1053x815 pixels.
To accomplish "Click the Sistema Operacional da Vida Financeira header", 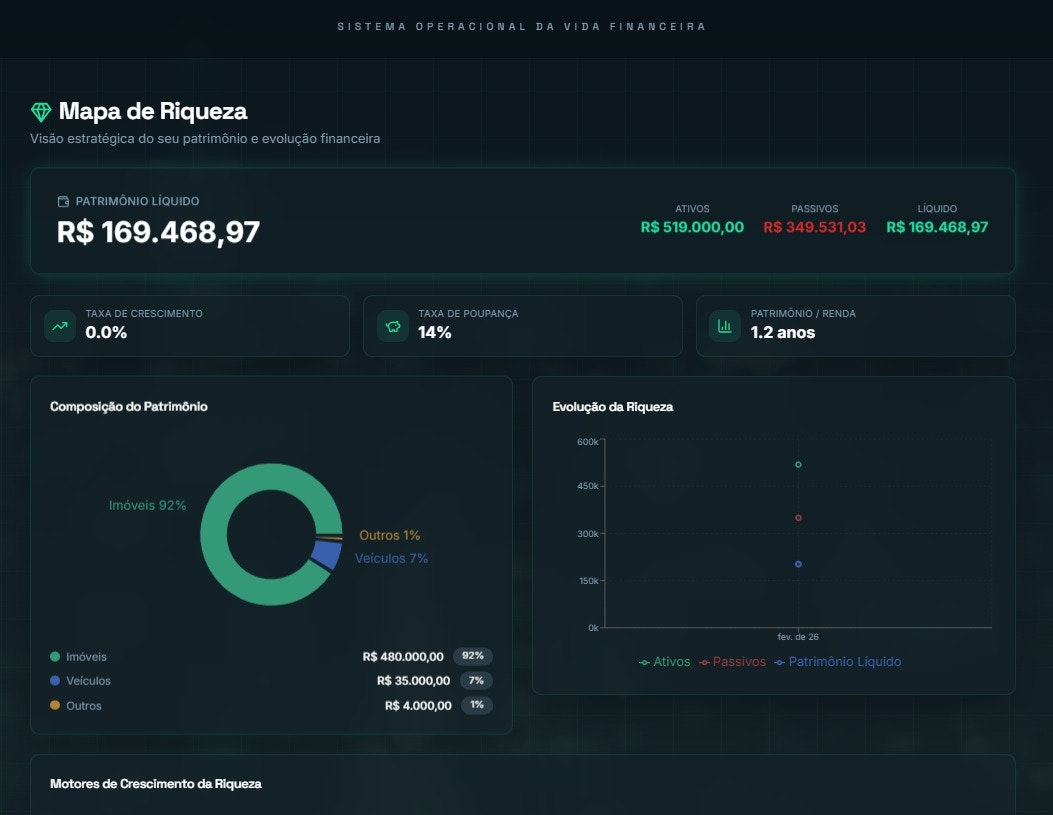I will (522, 27).
